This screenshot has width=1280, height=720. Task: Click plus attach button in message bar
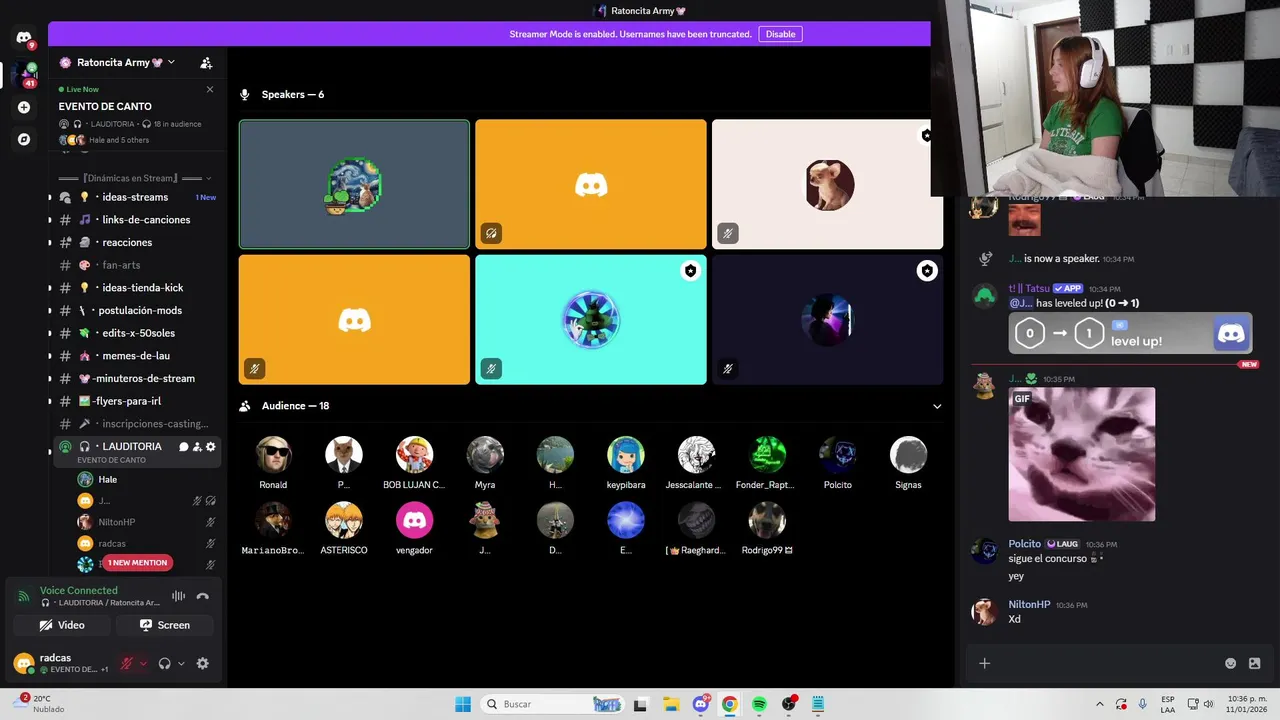(984, 663)
